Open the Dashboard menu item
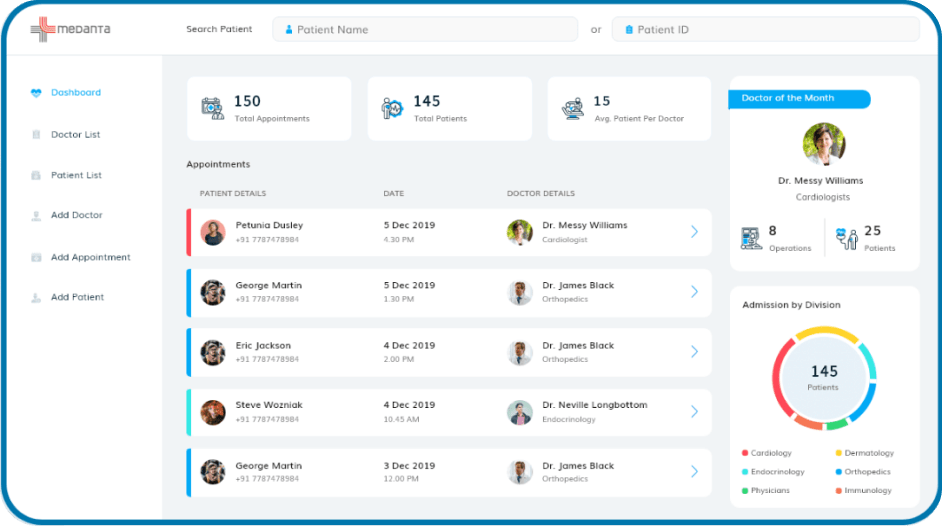Image resolution: width=942 pixels, height=526 pixels. pos(76,93)
